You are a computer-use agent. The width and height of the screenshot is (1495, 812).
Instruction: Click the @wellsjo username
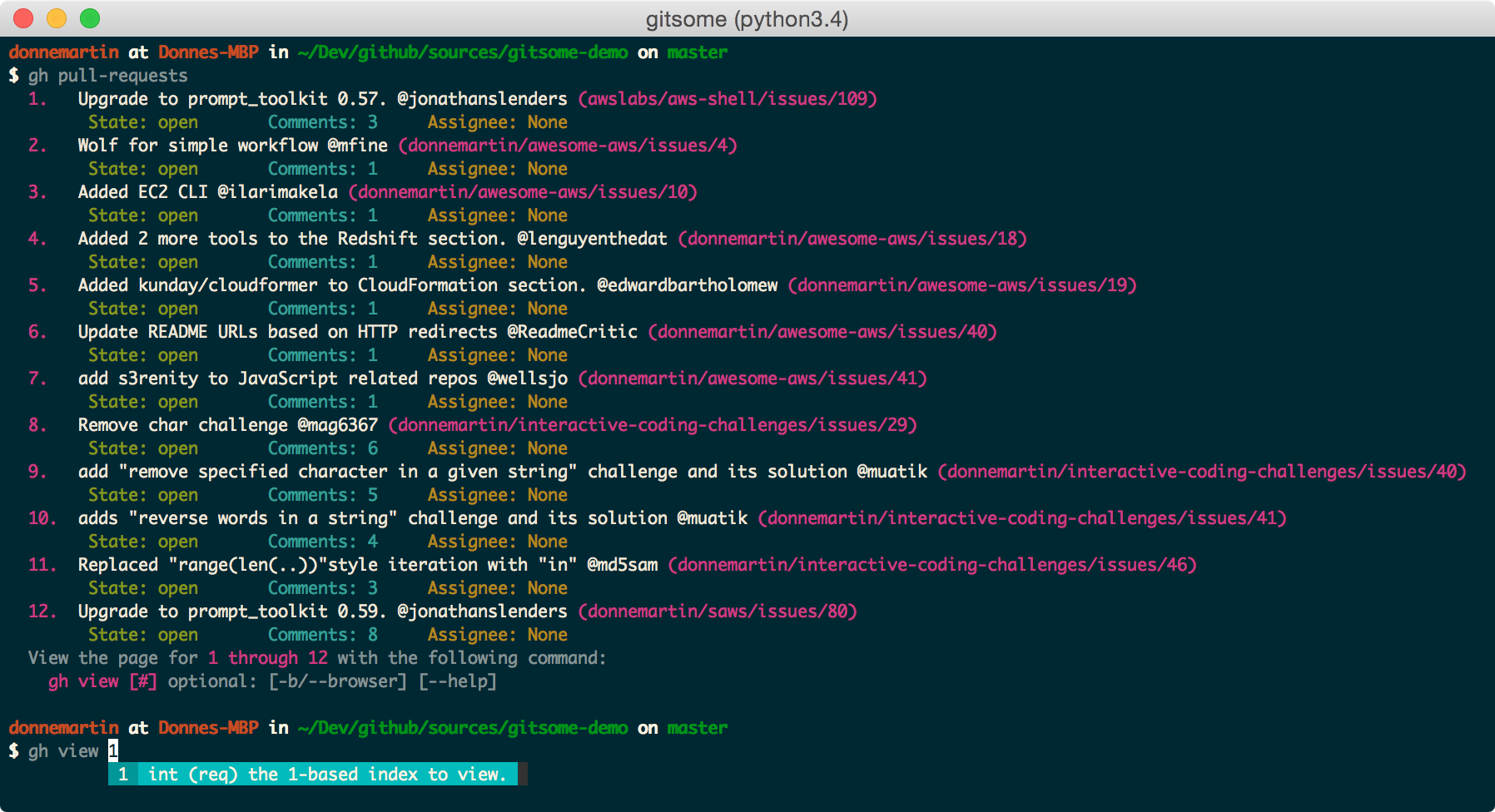tap(528, 379)
